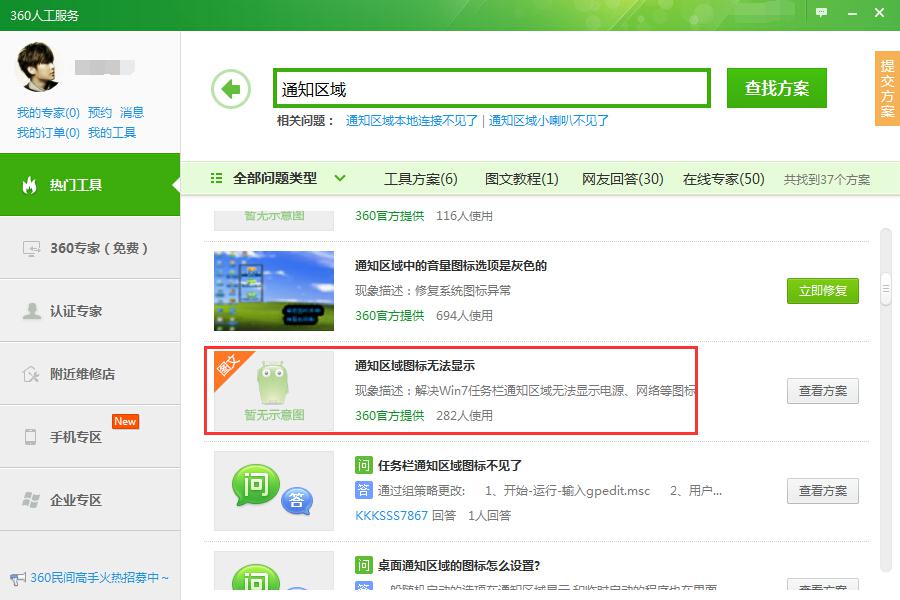Click the user avatar picture
The height and width of the screenshot is (600, 900).
pyautogui.click(x=41, y=68)
